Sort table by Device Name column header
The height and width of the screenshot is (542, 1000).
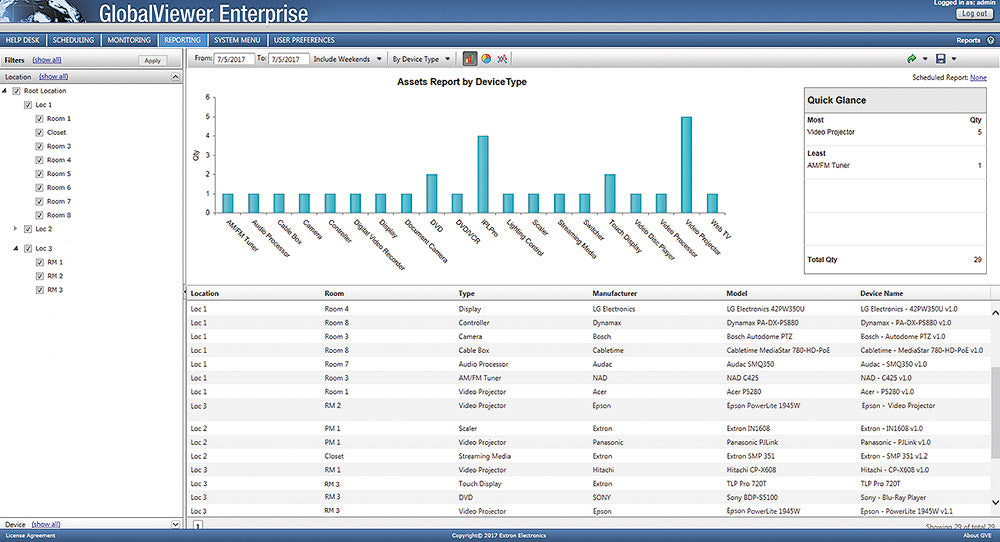(881, 293)
